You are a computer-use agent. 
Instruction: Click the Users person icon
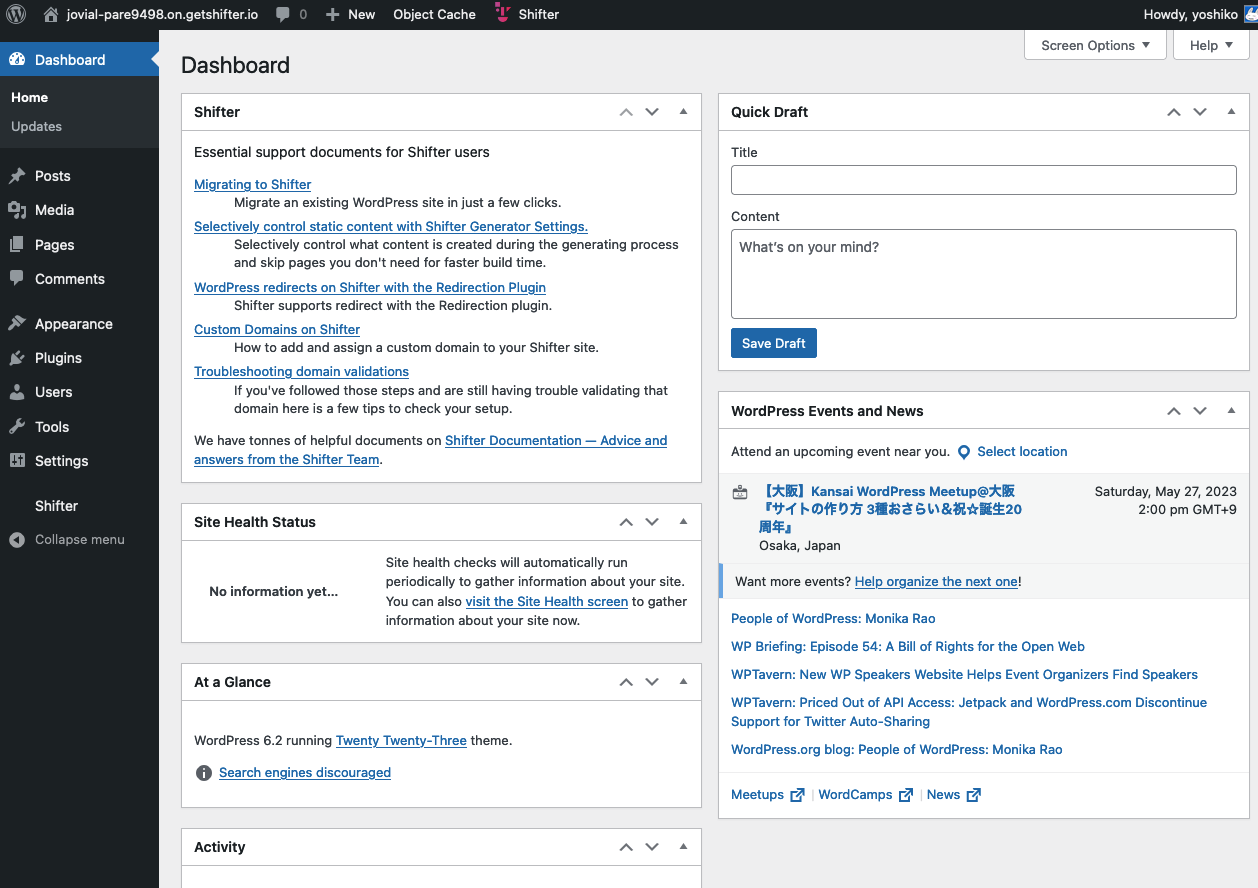(17, 392)
